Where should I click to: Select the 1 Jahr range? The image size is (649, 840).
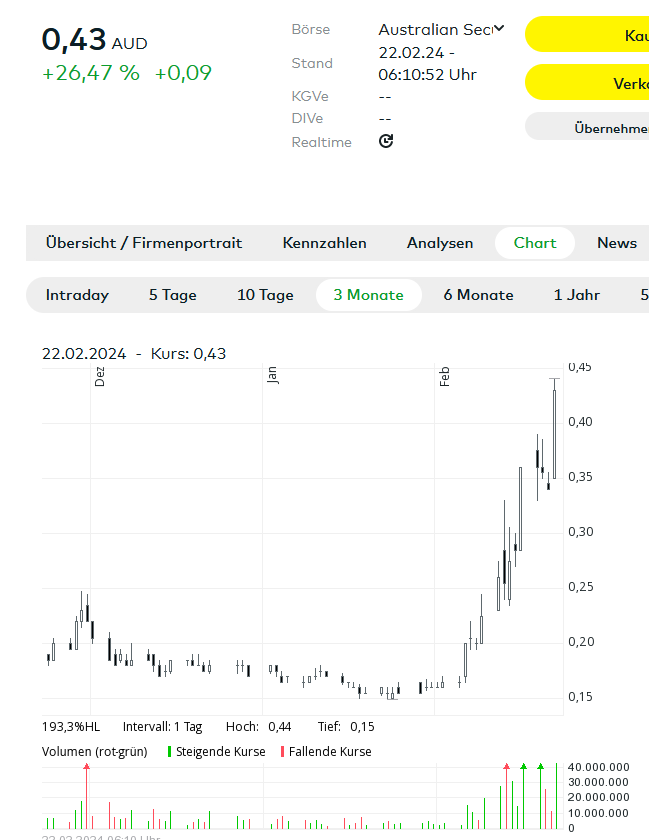(577, 295)
